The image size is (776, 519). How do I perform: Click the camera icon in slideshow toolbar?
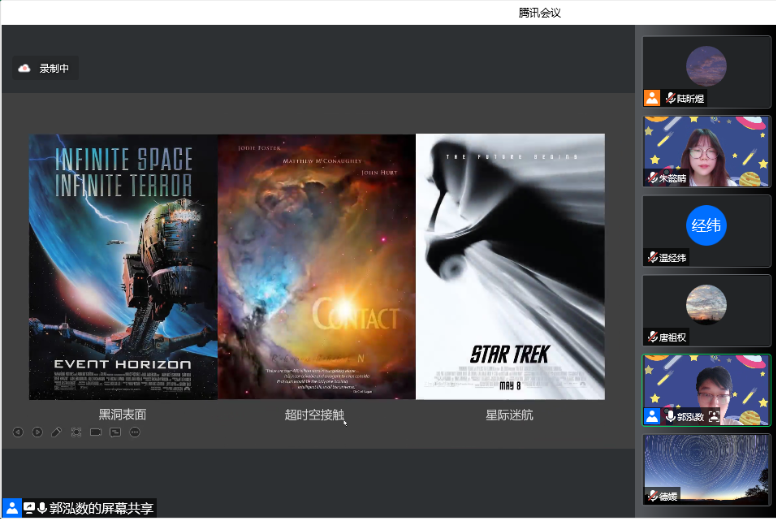tap(96, 432)
